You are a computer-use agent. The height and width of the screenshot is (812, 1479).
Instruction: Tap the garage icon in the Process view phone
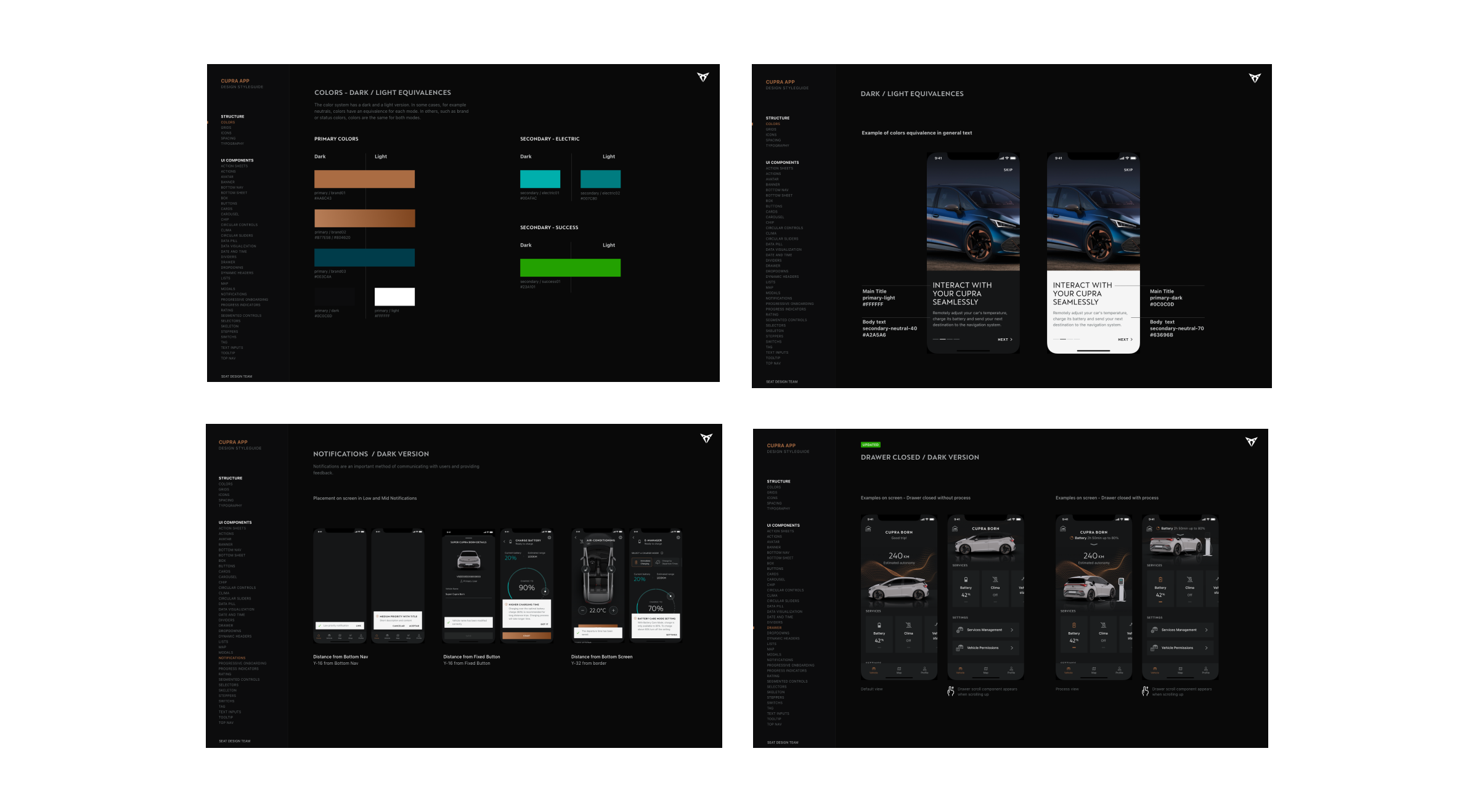point(1063,529)
